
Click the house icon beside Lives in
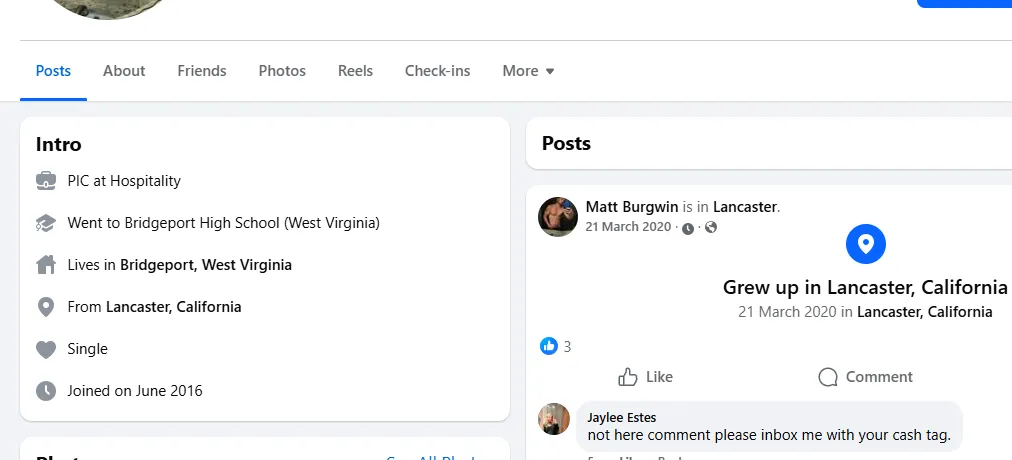tap(46, 265)
